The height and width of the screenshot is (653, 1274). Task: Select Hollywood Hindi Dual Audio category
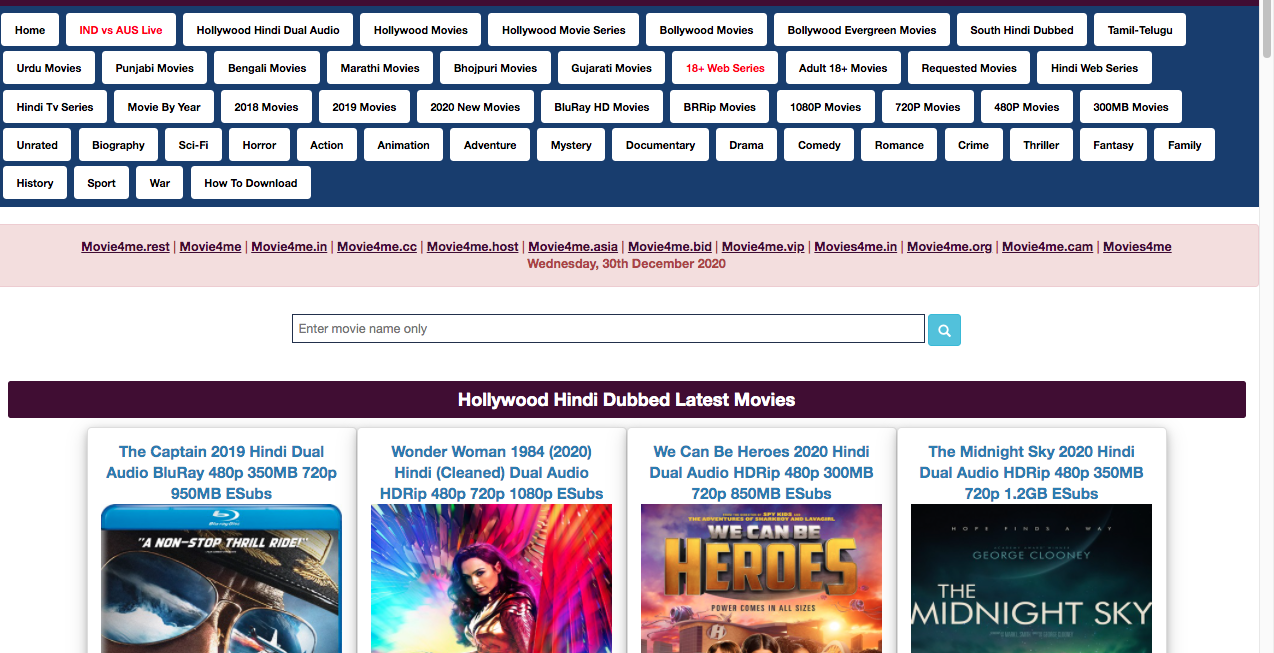(x=268, y=30)
